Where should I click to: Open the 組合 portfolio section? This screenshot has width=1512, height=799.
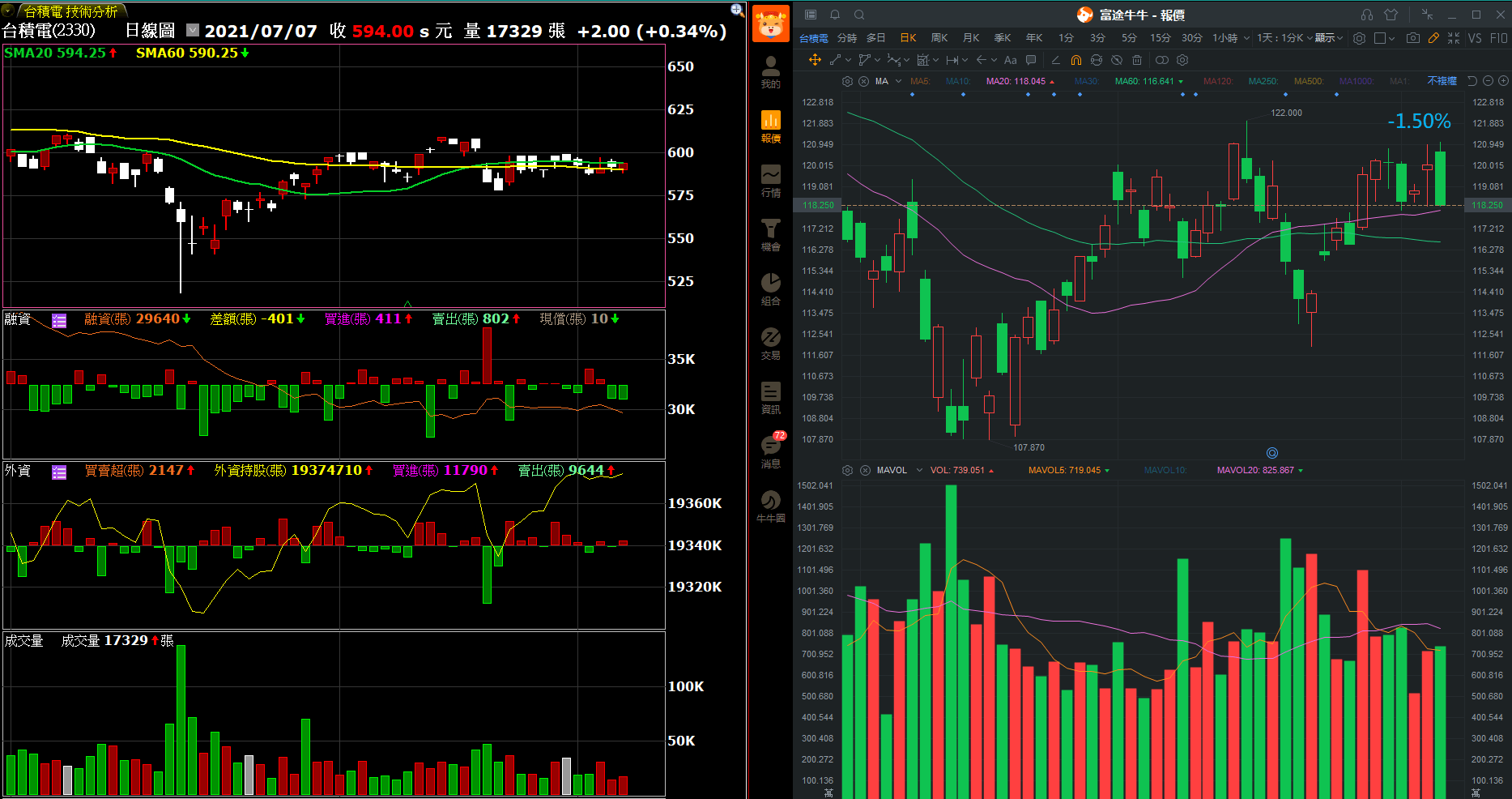(771, 289)
